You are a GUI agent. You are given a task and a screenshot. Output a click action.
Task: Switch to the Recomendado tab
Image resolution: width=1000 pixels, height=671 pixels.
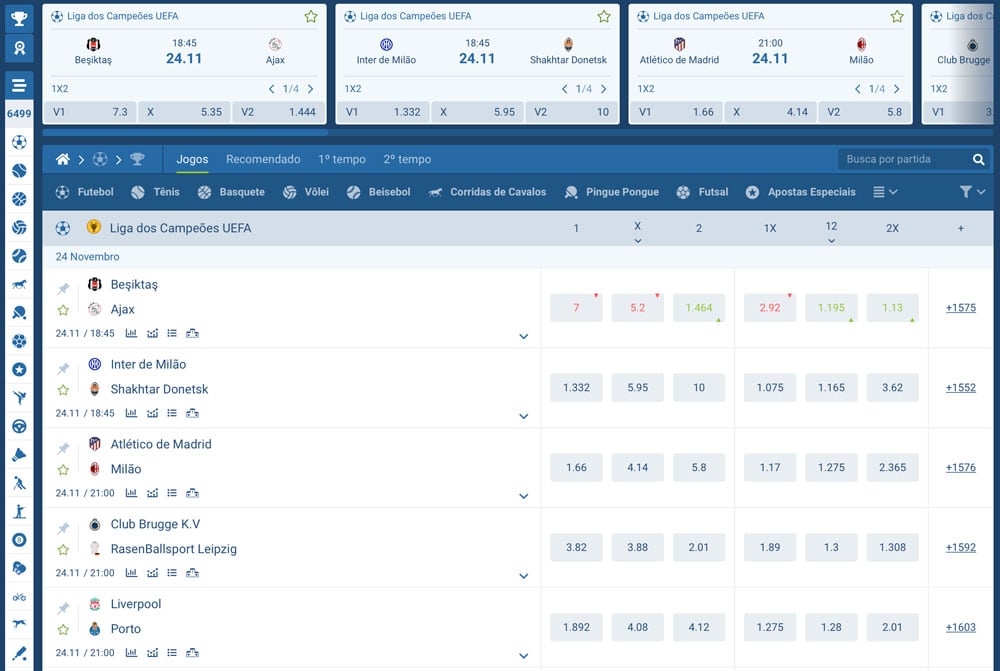263,159
